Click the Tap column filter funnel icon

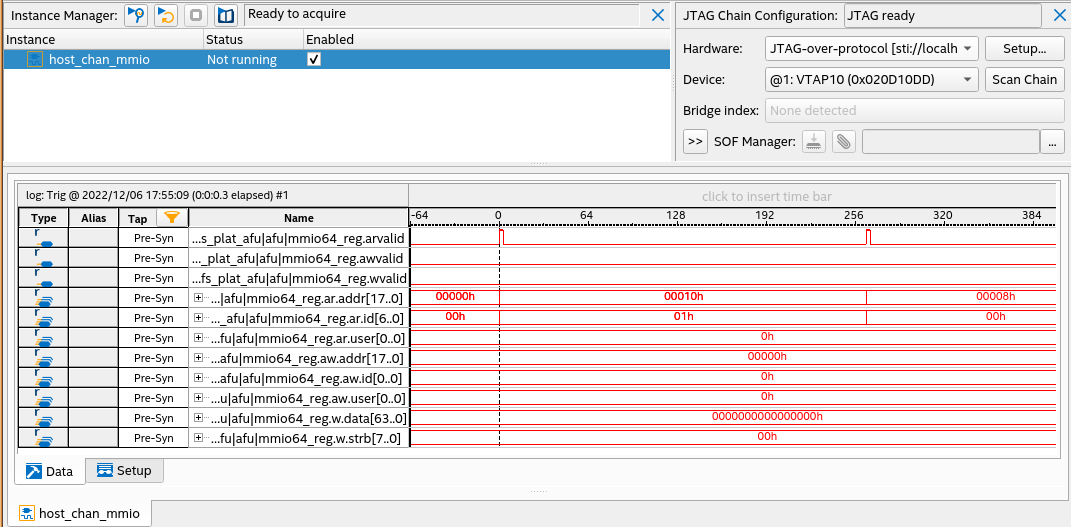(x=172, y=217)
